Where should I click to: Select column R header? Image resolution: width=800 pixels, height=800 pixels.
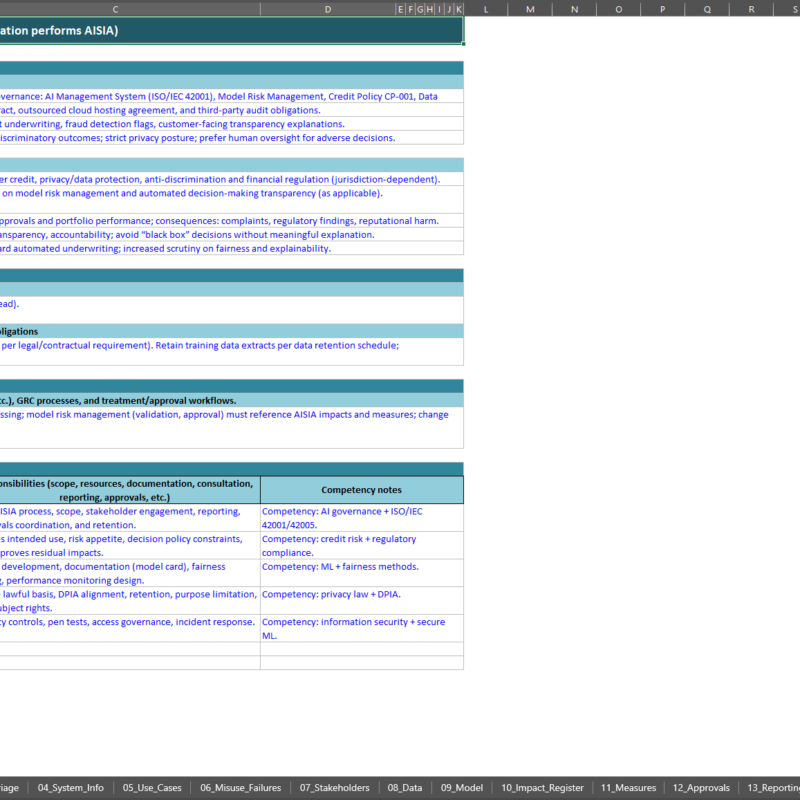(x=751, y=9)
